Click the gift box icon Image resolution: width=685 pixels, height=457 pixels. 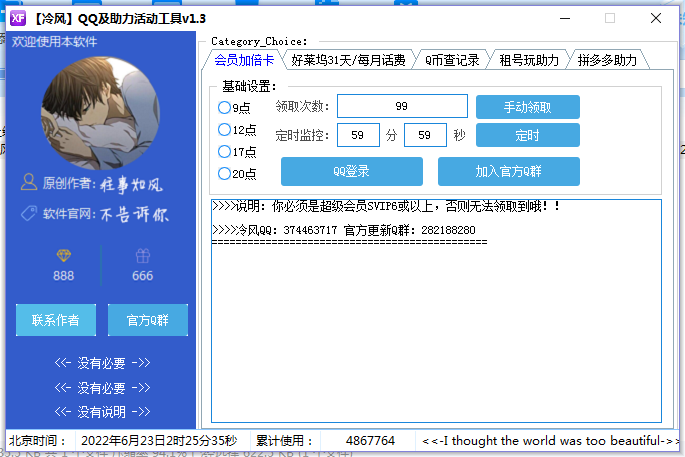click(143, 255)
